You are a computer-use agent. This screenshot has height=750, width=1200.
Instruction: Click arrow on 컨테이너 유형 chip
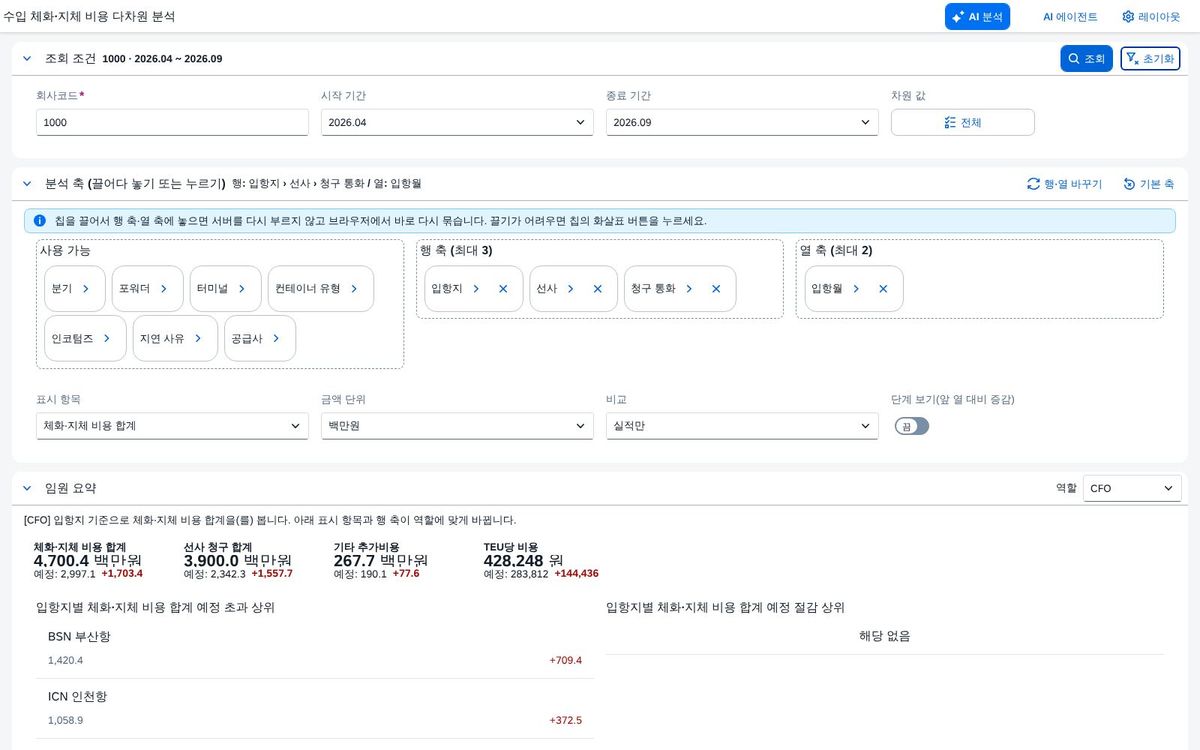(x=354, y=288)
